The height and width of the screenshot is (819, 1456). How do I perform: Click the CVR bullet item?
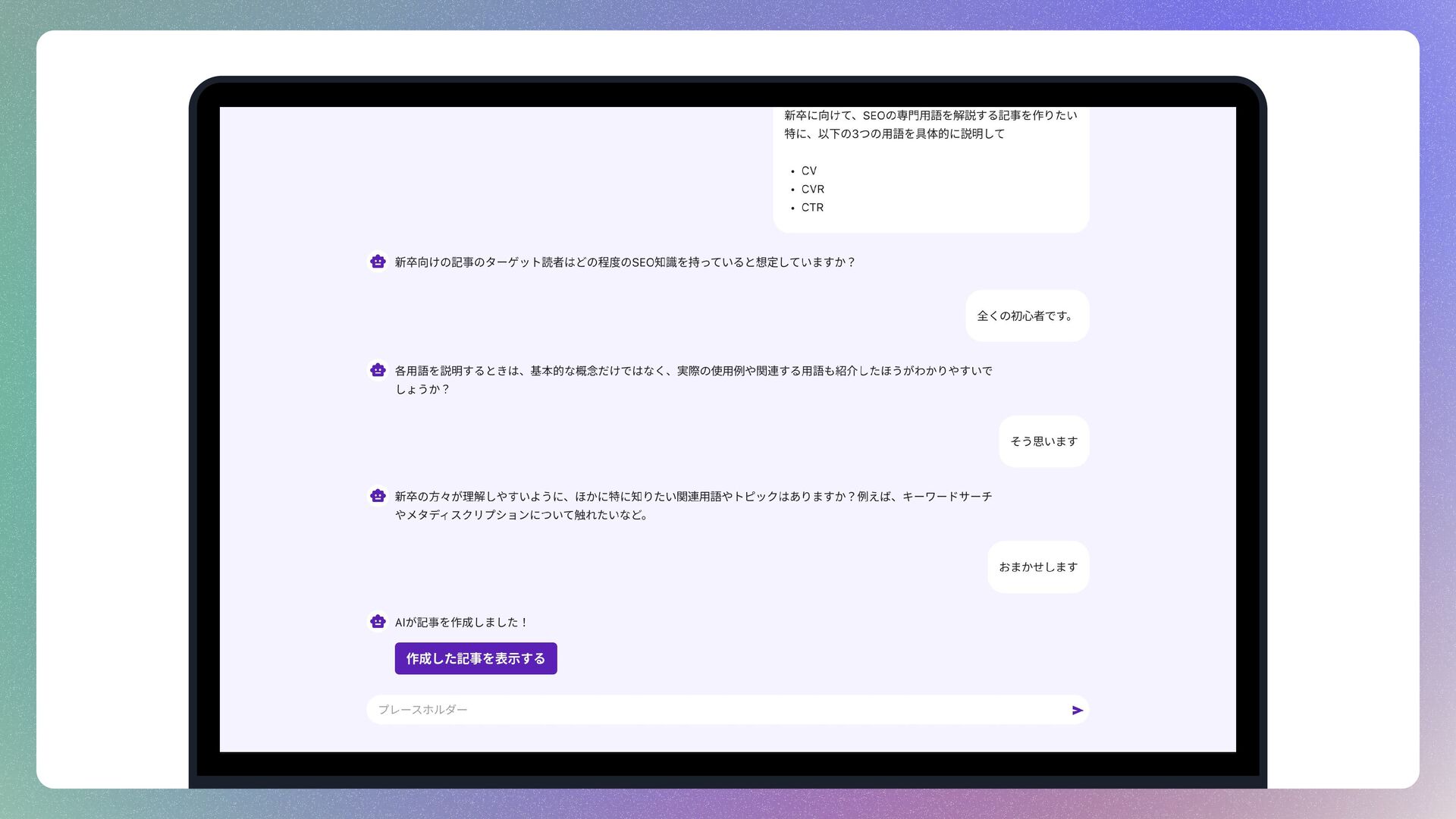pos(812,189)
